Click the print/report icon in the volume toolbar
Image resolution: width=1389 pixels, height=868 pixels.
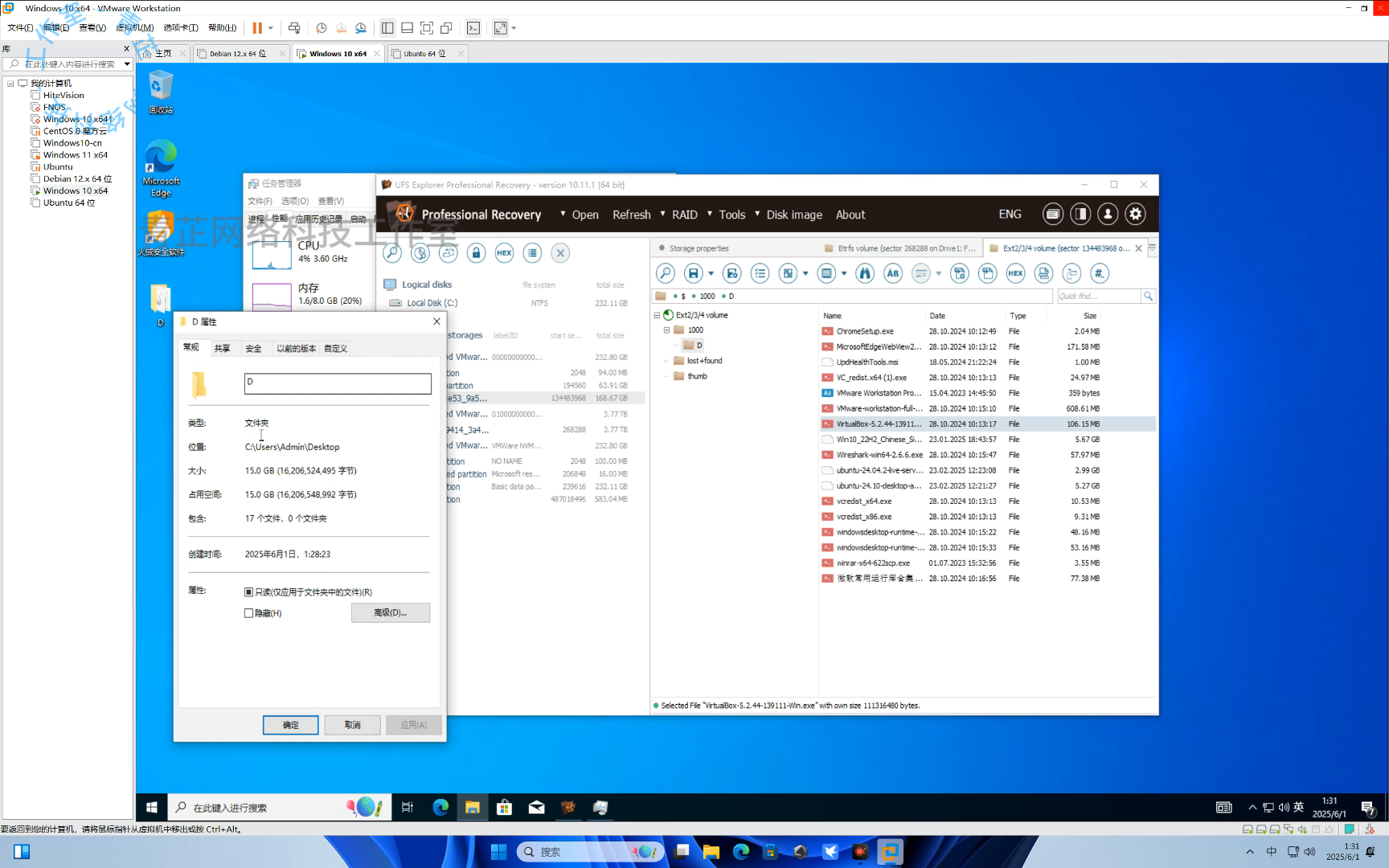(x=1043, y=273)
